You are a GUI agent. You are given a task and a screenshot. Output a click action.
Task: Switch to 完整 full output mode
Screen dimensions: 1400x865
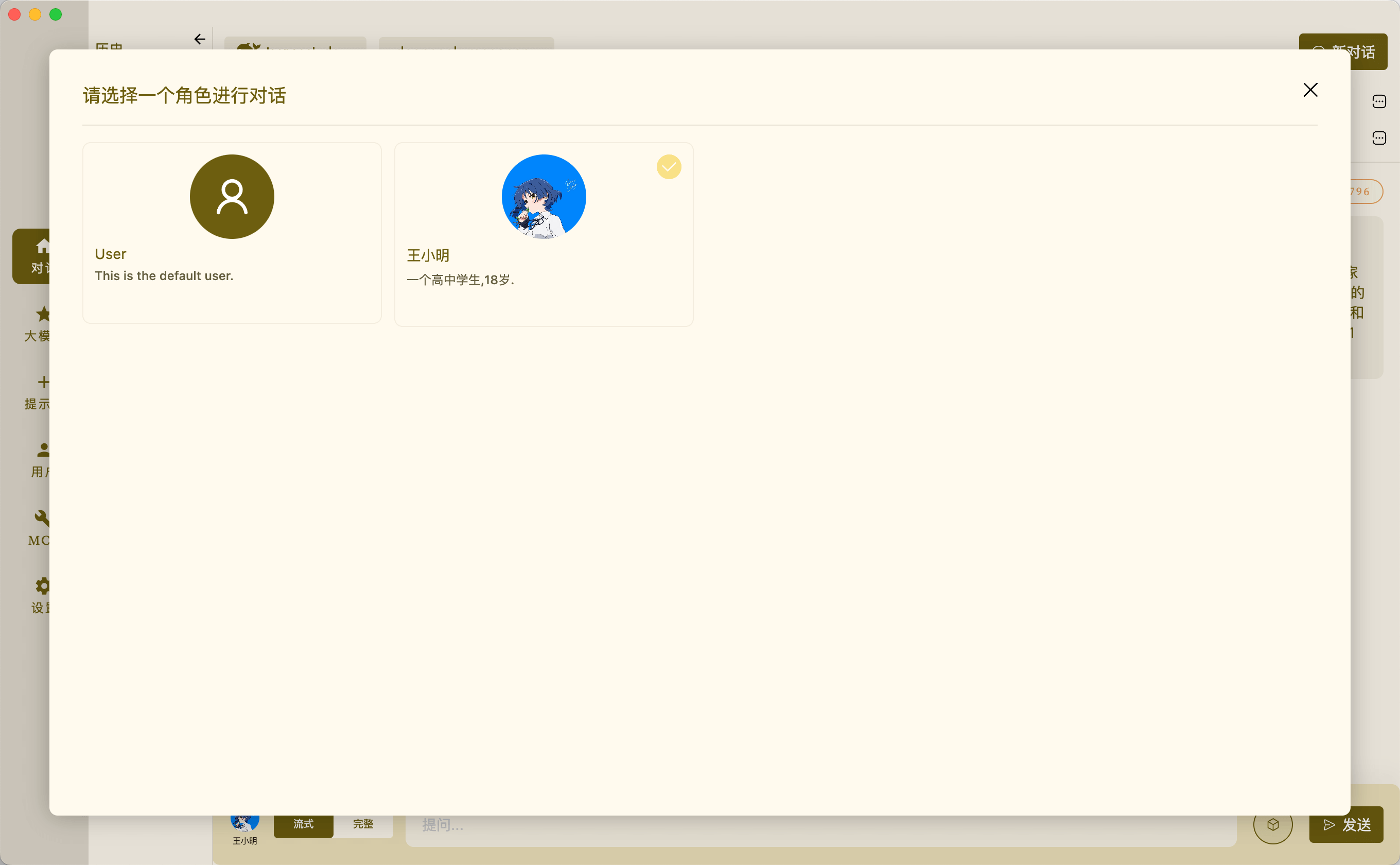point(363,824)
